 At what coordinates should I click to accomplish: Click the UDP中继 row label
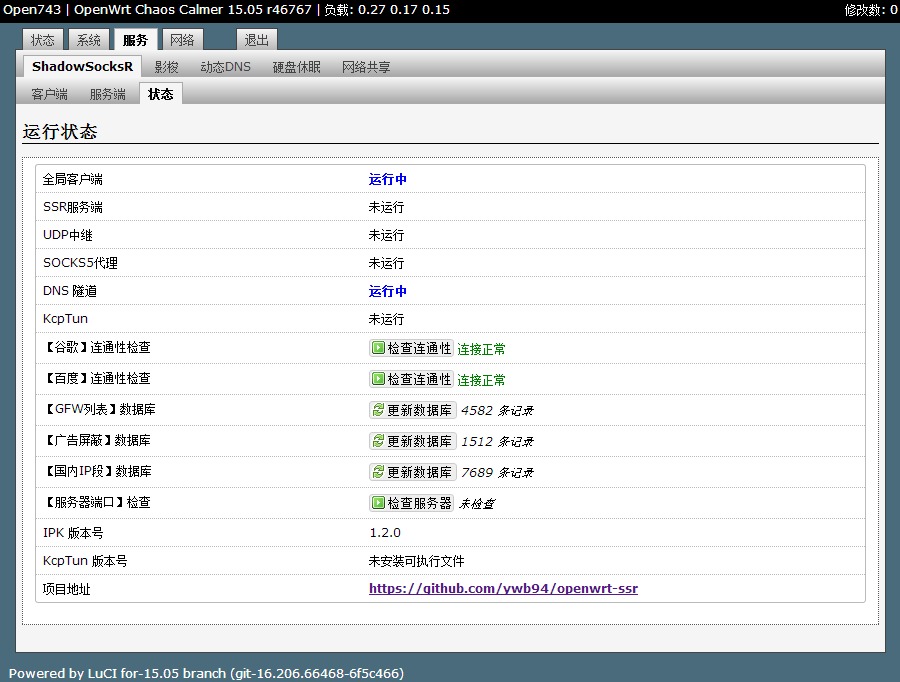(x=68, y=235)
